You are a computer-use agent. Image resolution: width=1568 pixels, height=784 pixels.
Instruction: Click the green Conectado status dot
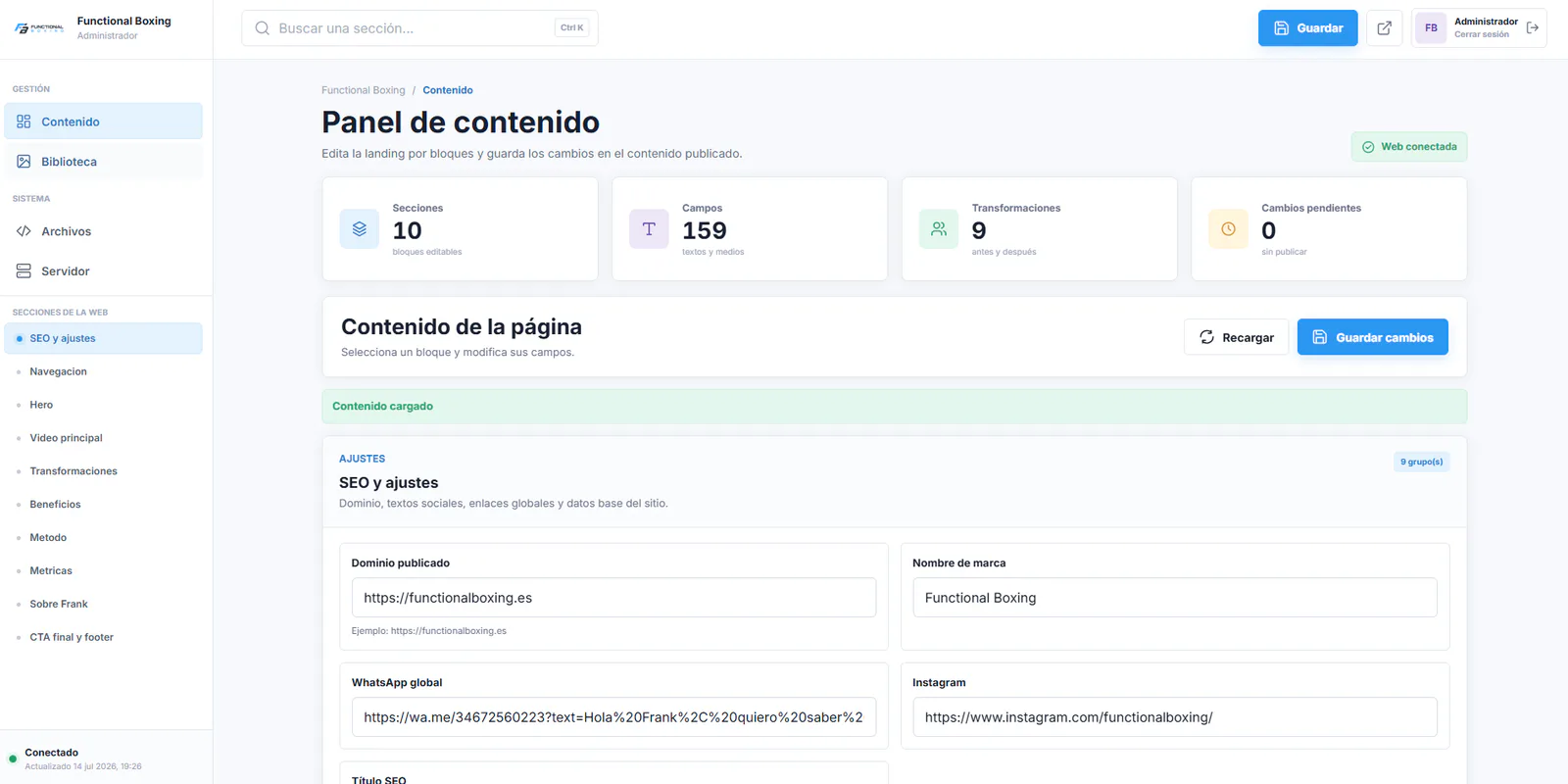(x=13, y=759)
